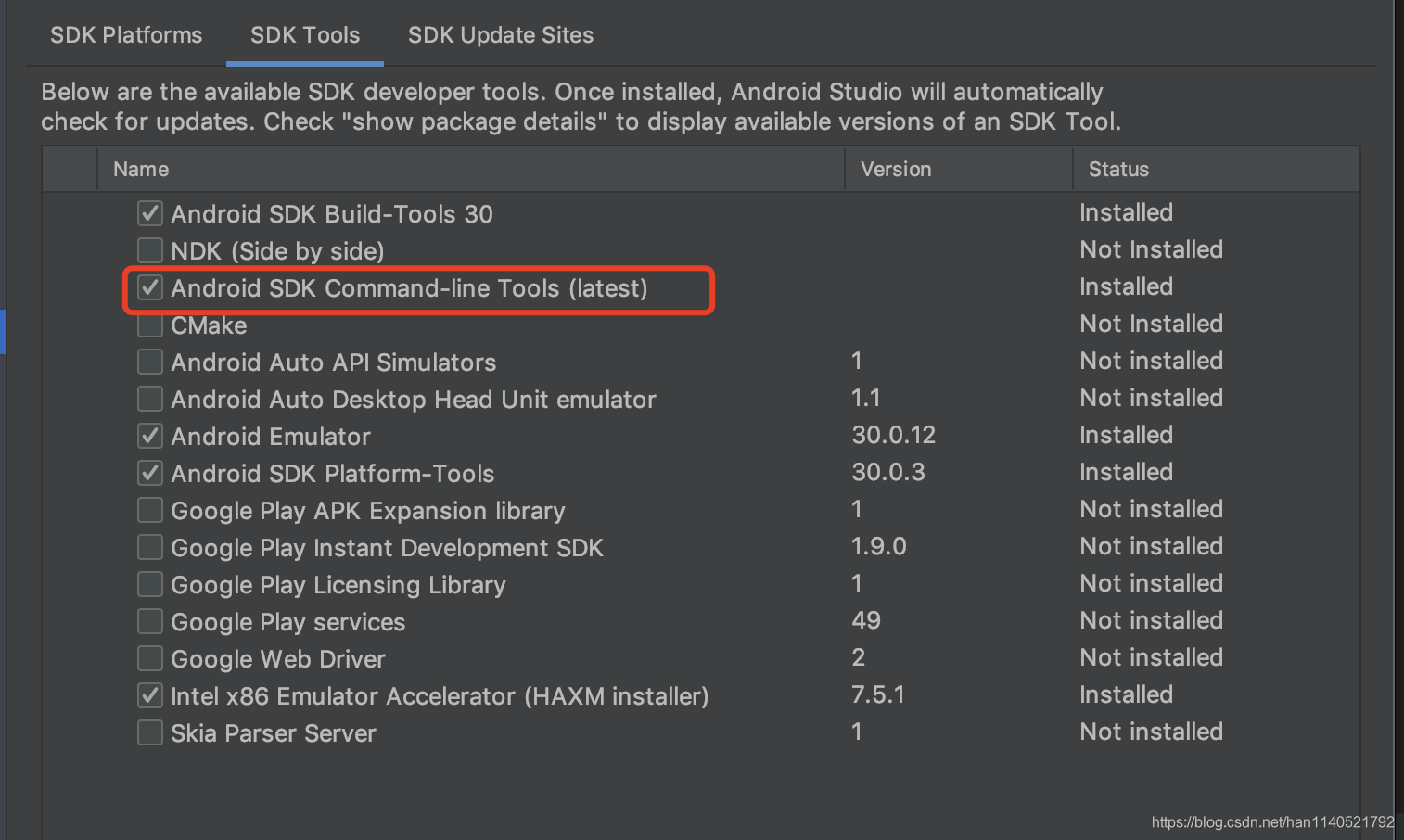Viewport: 1404px width, 840px height.
Task: Enable the NDK (Side by side) checkbox
Action: (149, 249)
